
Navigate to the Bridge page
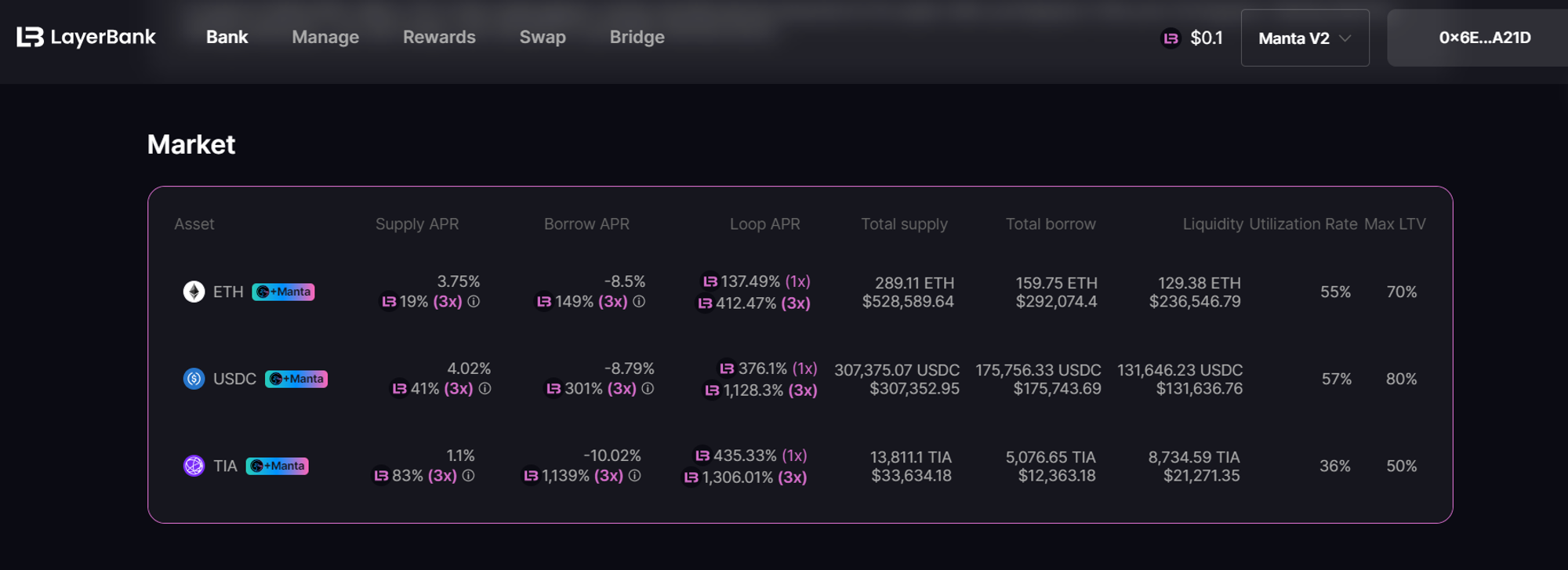point(637,37)
